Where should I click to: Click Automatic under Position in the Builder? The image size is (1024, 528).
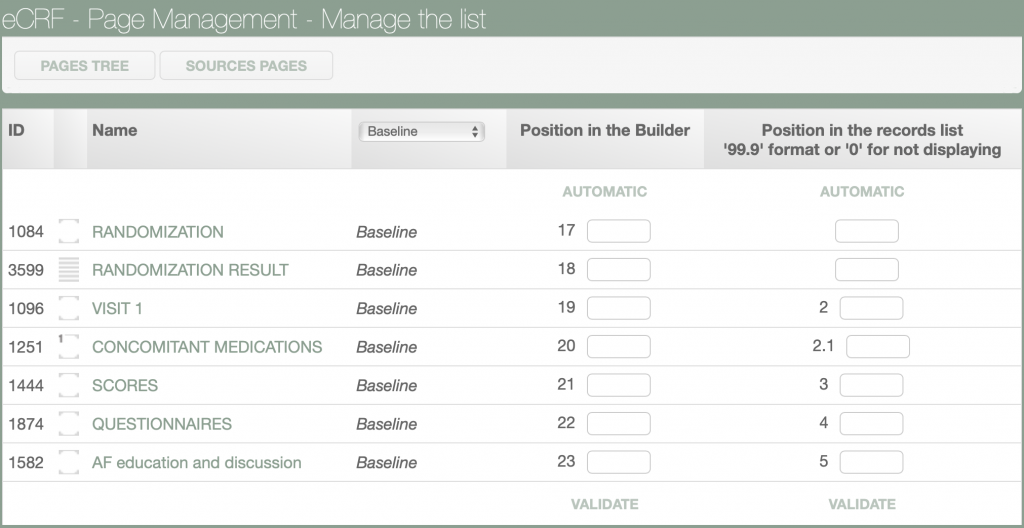[x=604, y=191]
